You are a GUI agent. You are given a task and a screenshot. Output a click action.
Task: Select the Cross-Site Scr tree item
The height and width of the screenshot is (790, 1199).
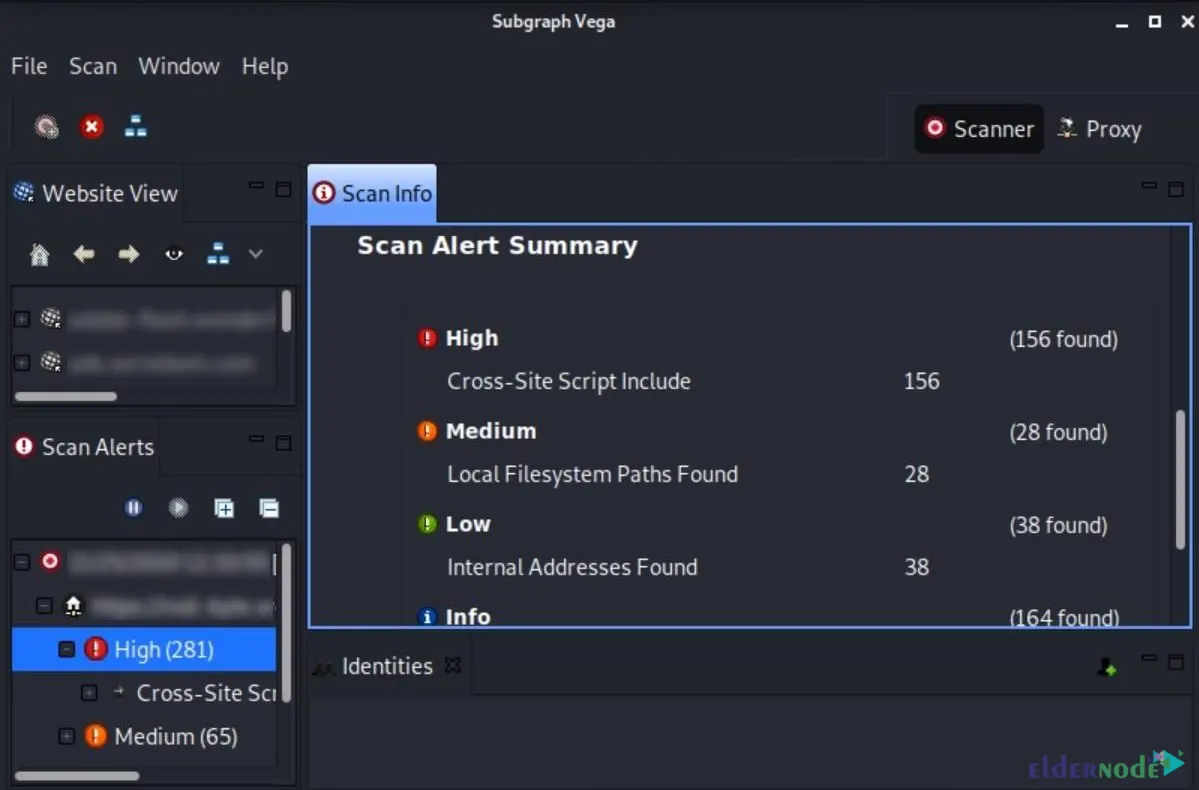tap(206, 693)
